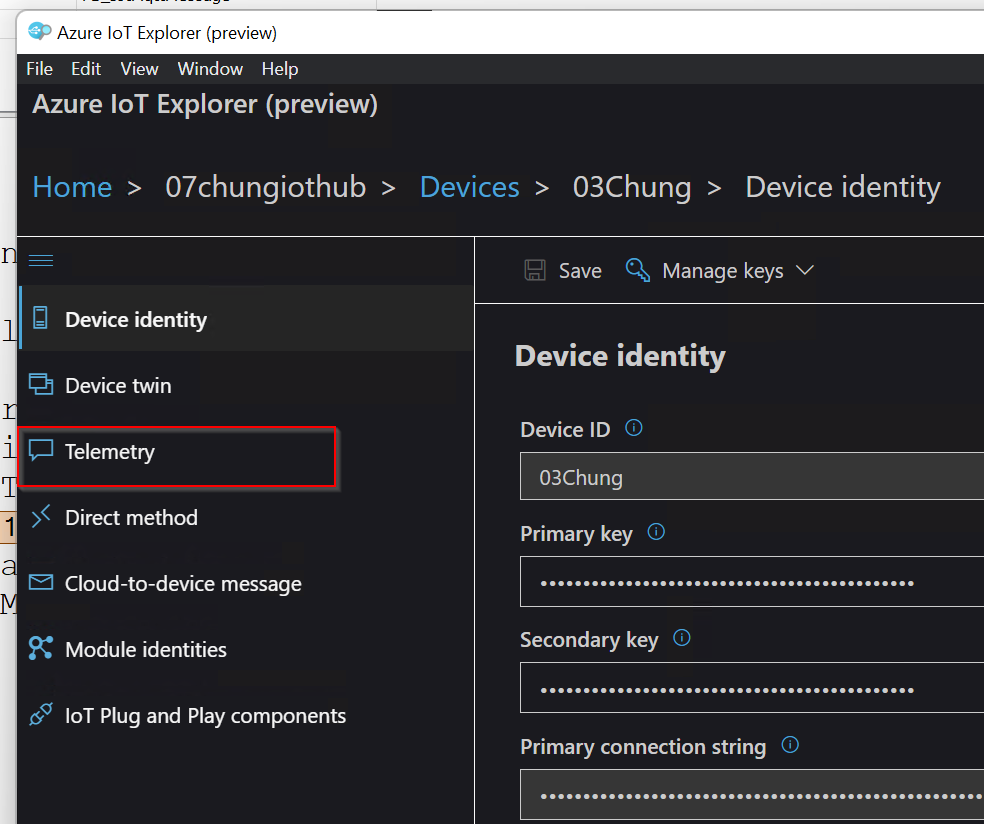This screenshot has width=984, height=824.
Task: Open the Device twin nav item
Action: [247, 385]
